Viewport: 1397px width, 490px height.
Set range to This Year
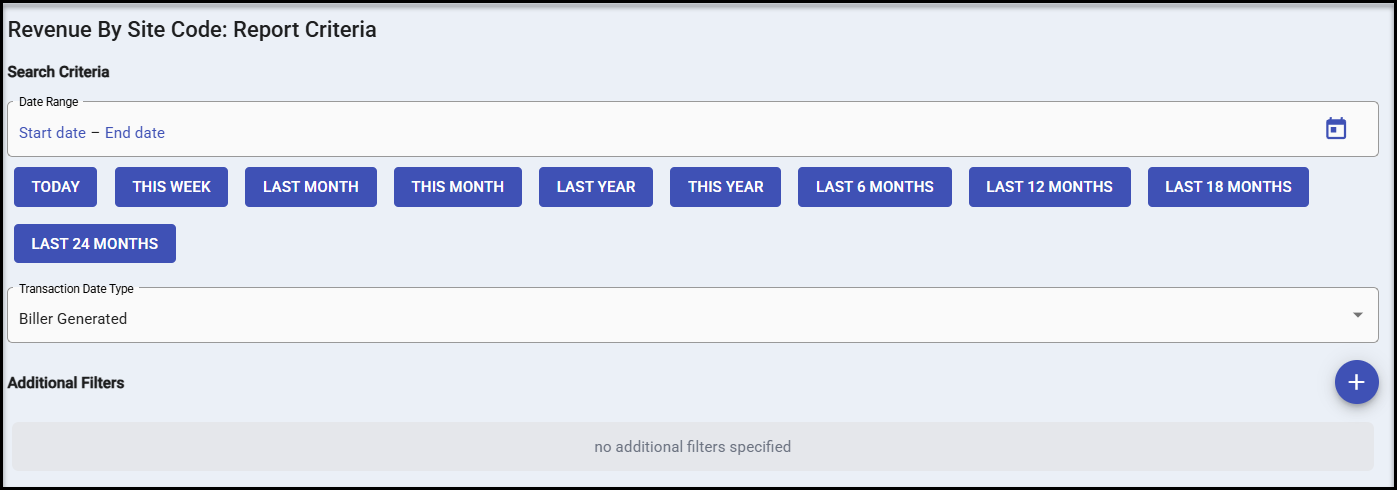tap(726, 187)
